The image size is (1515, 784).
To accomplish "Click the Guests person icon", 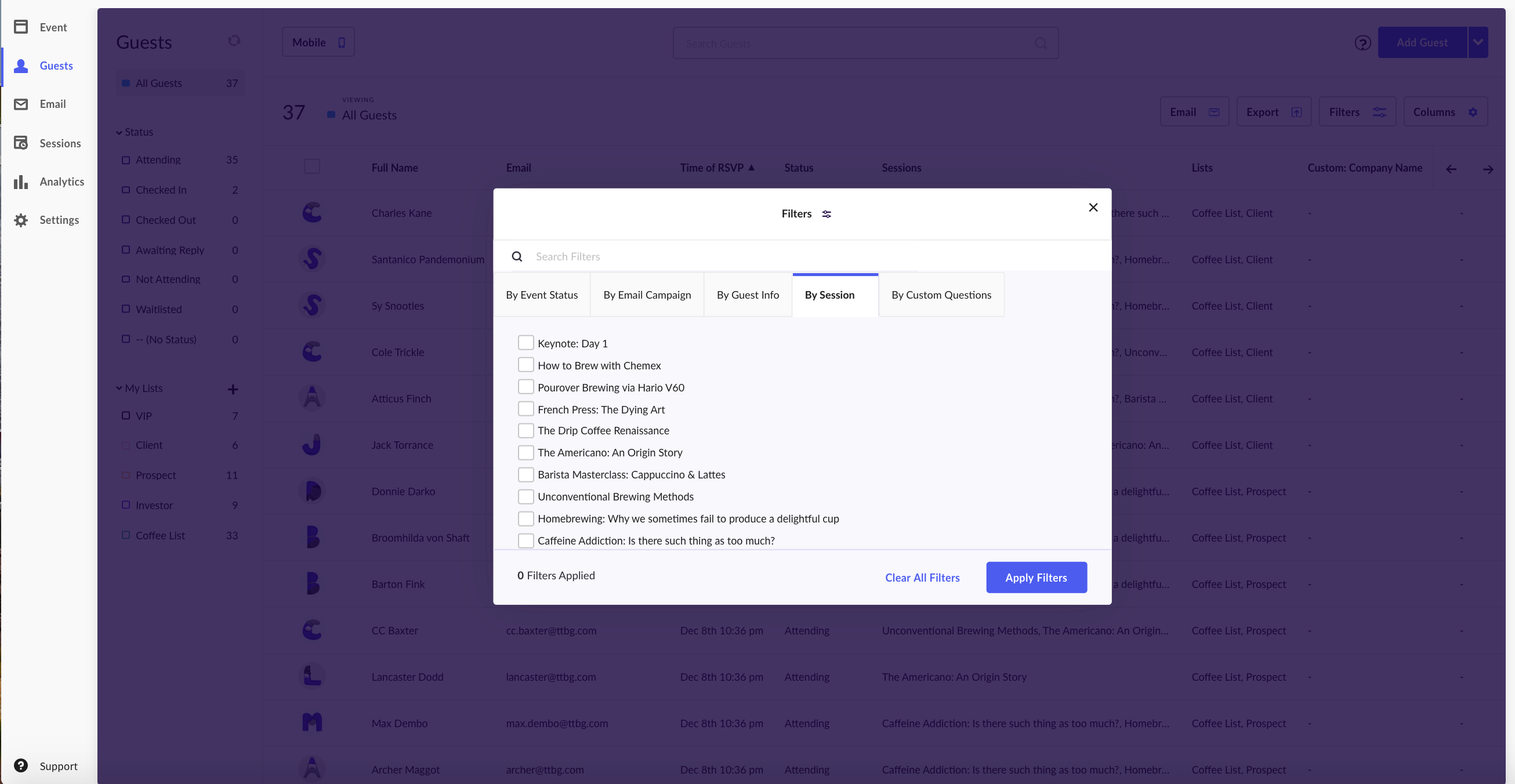I will tap(20, 66).
